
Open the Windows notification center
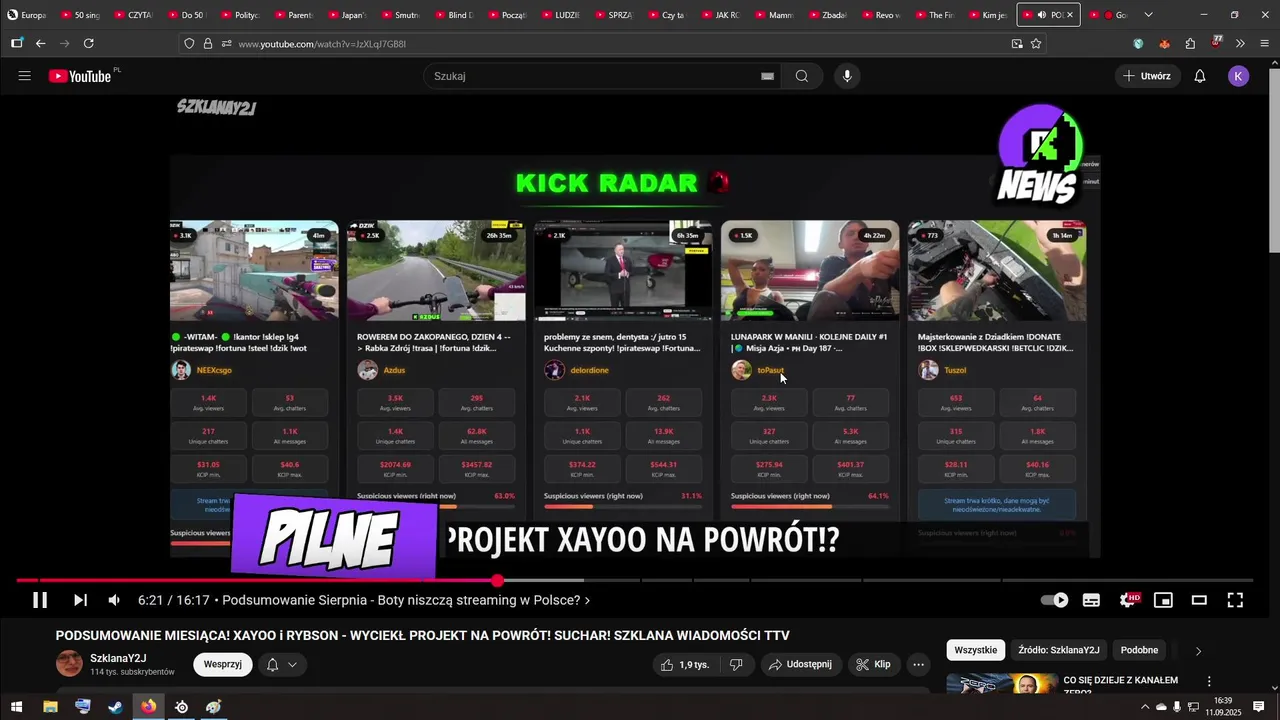pyautogui.click(x=1259, y=707)
